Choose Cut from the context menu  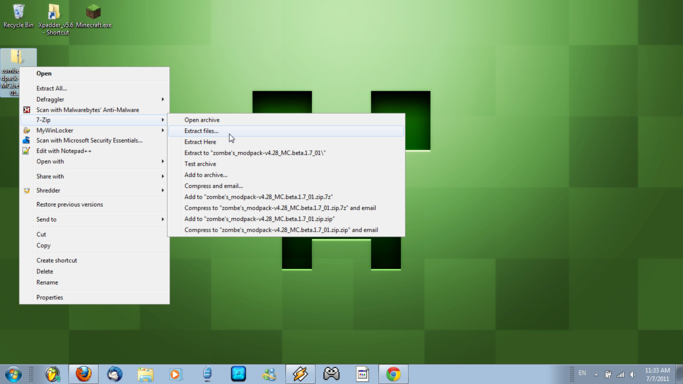95,234
